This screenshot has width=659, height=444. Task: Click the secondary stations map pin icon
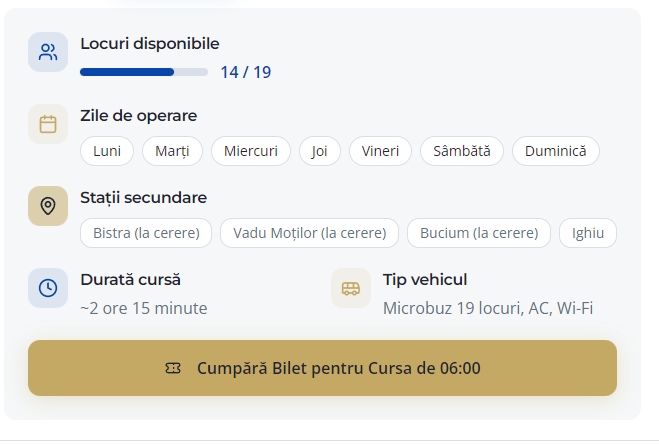[x=48, y=206]
